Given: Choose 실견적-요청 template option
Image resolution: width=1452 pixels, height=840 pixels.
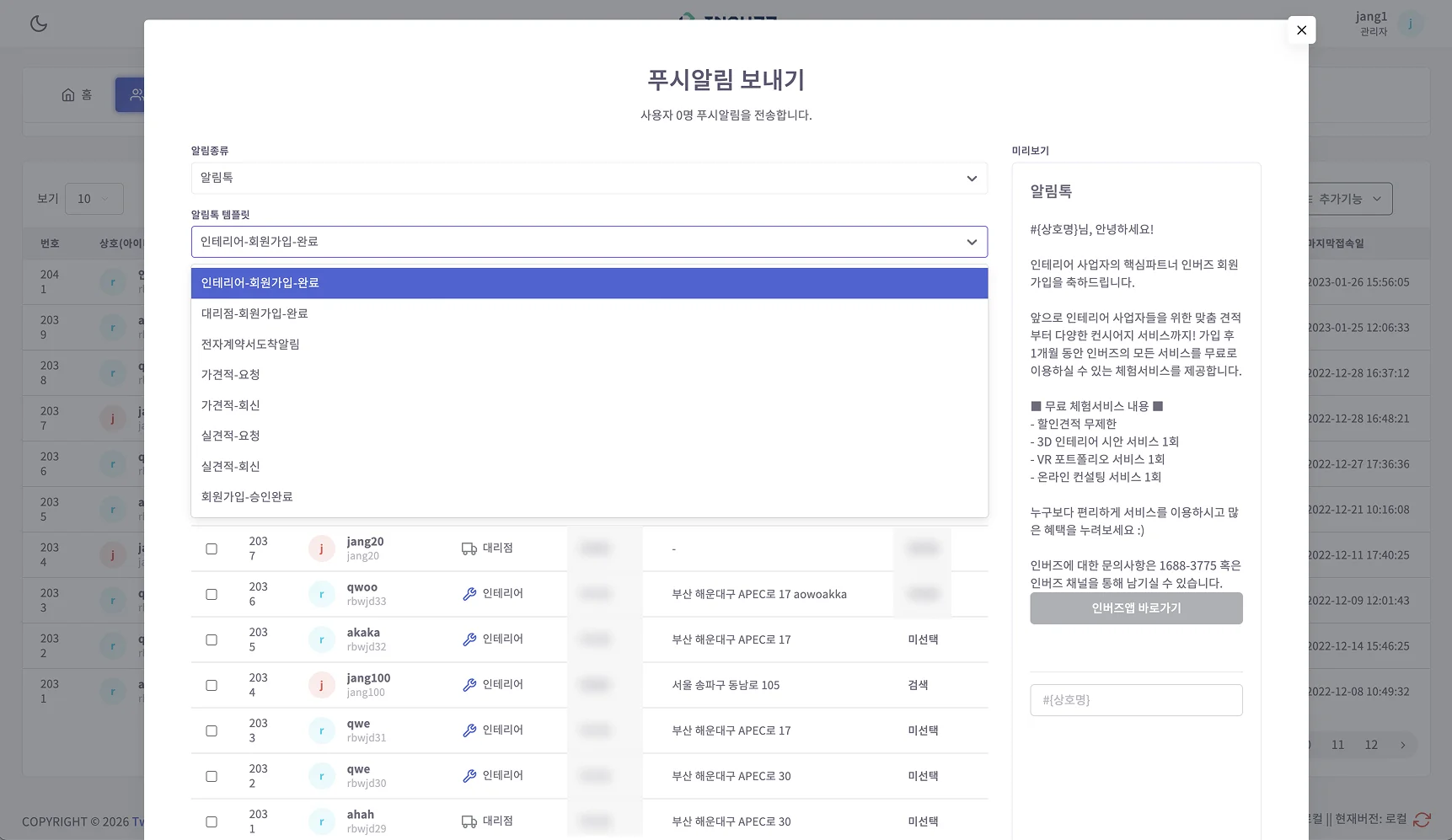Looking at the screenshot, I should pyautogui.click(x=589, y=436).
